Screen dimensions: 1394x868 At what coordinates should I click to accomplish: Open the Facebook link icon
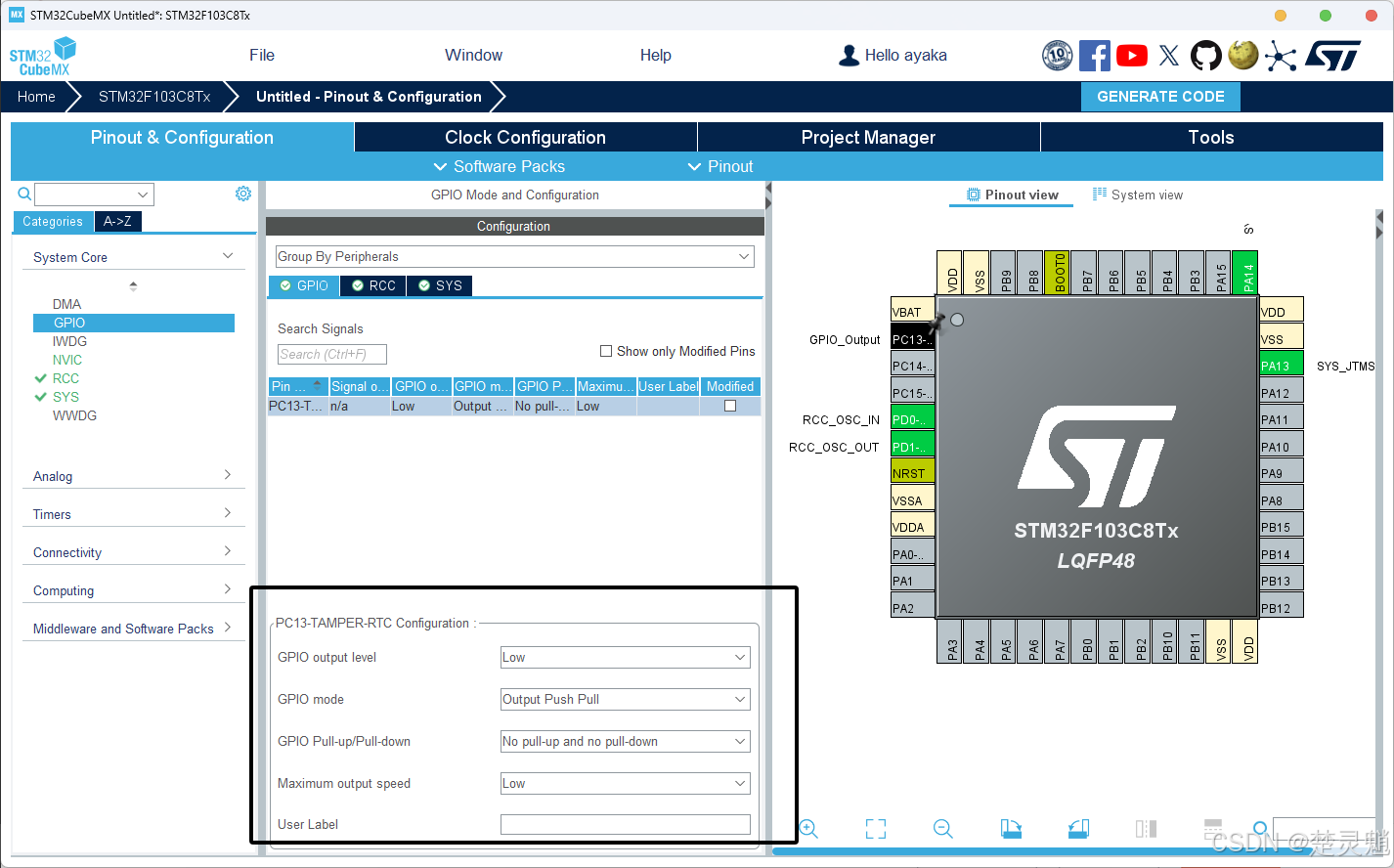click(x=1094, y=56)
